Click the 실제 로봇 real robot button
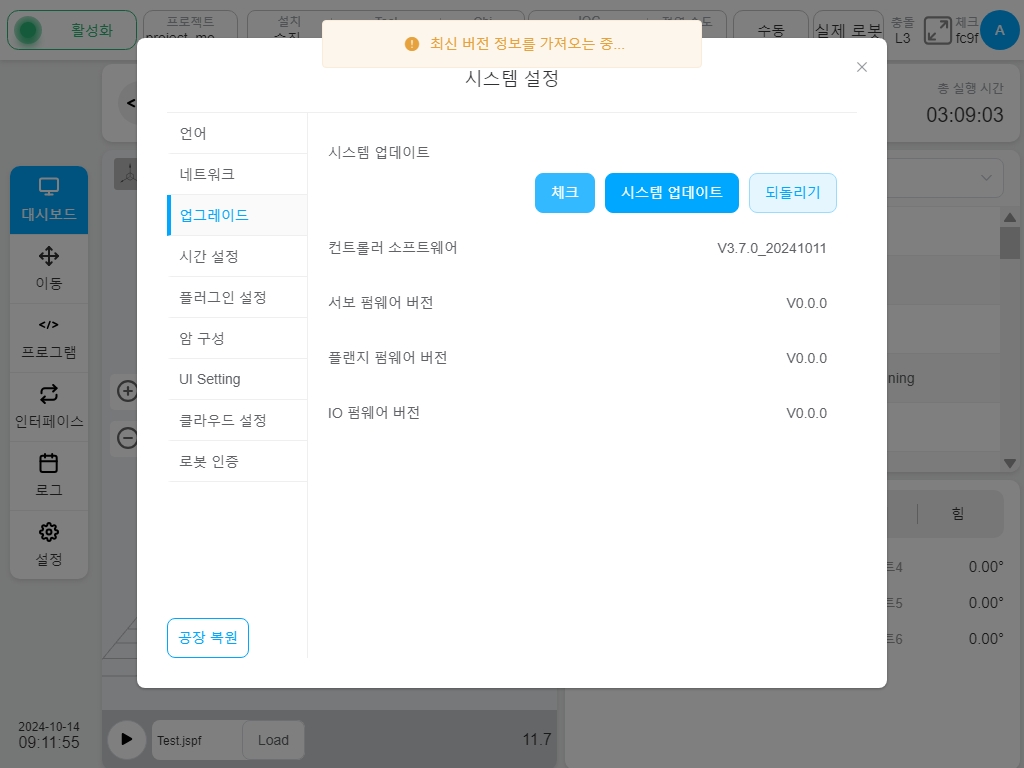The width and height of the screenshot is (1024, 768). point(848,30)
